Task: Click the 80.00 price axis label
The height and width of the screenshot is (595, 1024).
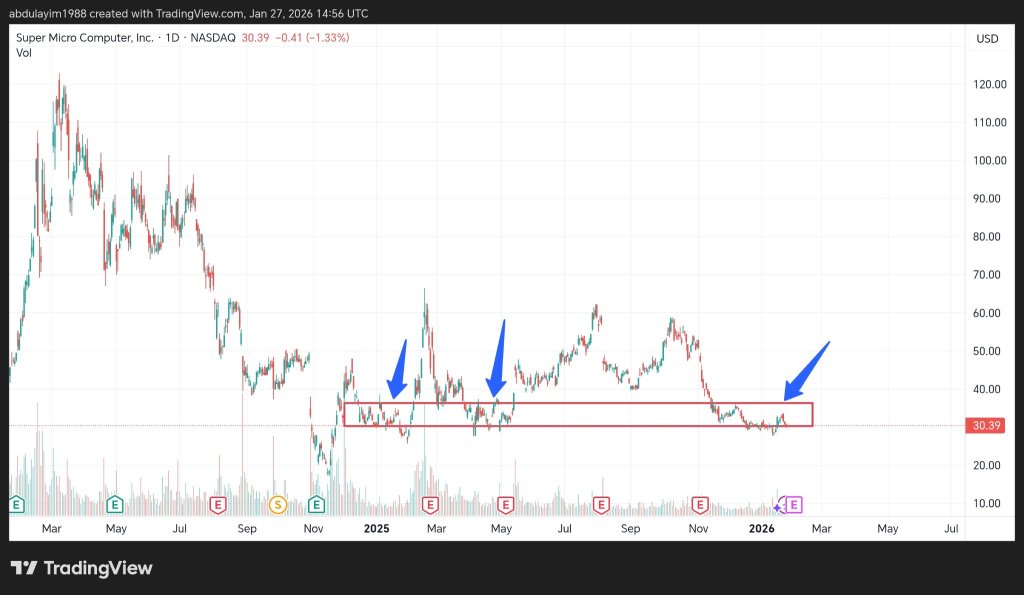Action: tap(986, 236)
